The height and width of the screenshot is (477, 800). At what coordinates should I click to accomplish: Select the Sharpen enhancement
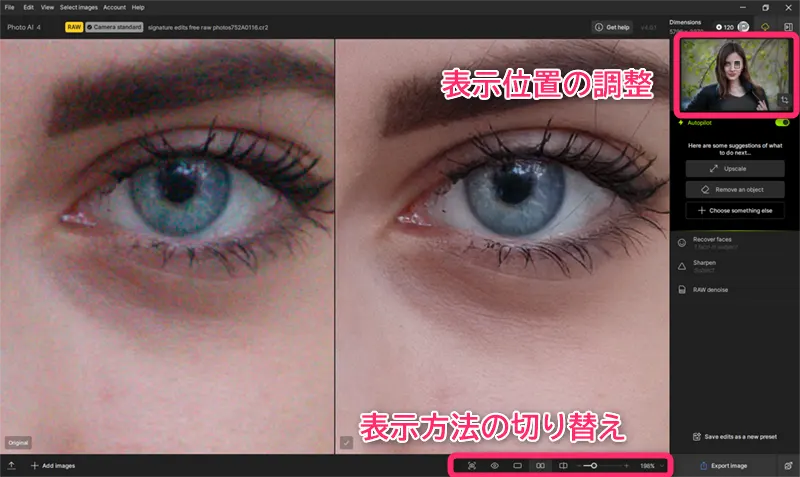(735, 266)
